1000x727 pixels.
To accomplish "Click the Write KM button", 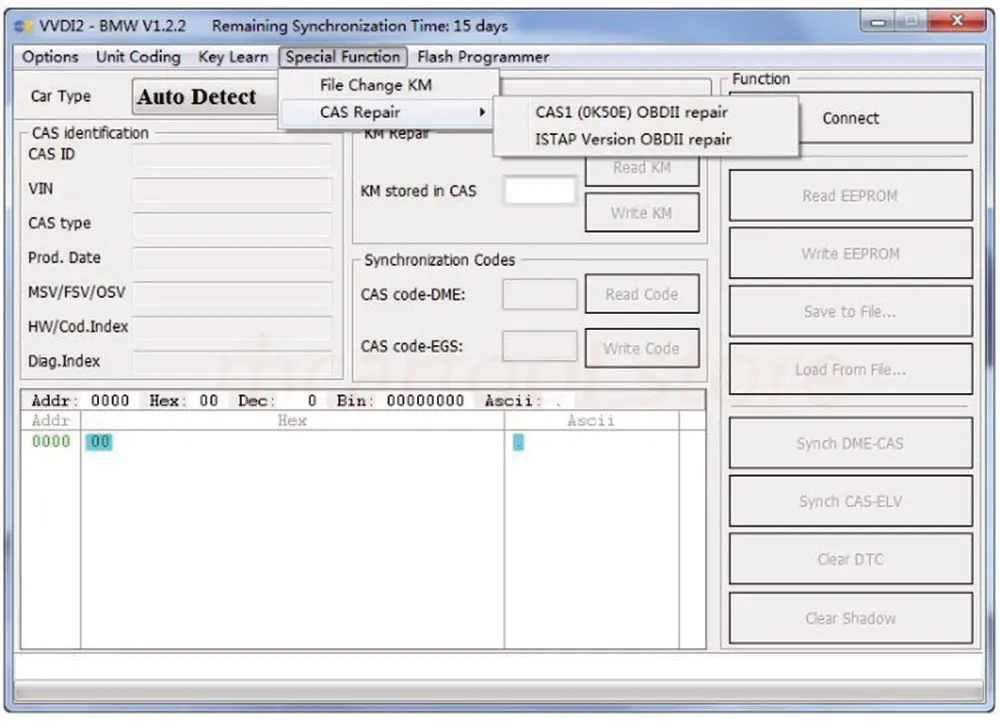I will pos(642,213).
